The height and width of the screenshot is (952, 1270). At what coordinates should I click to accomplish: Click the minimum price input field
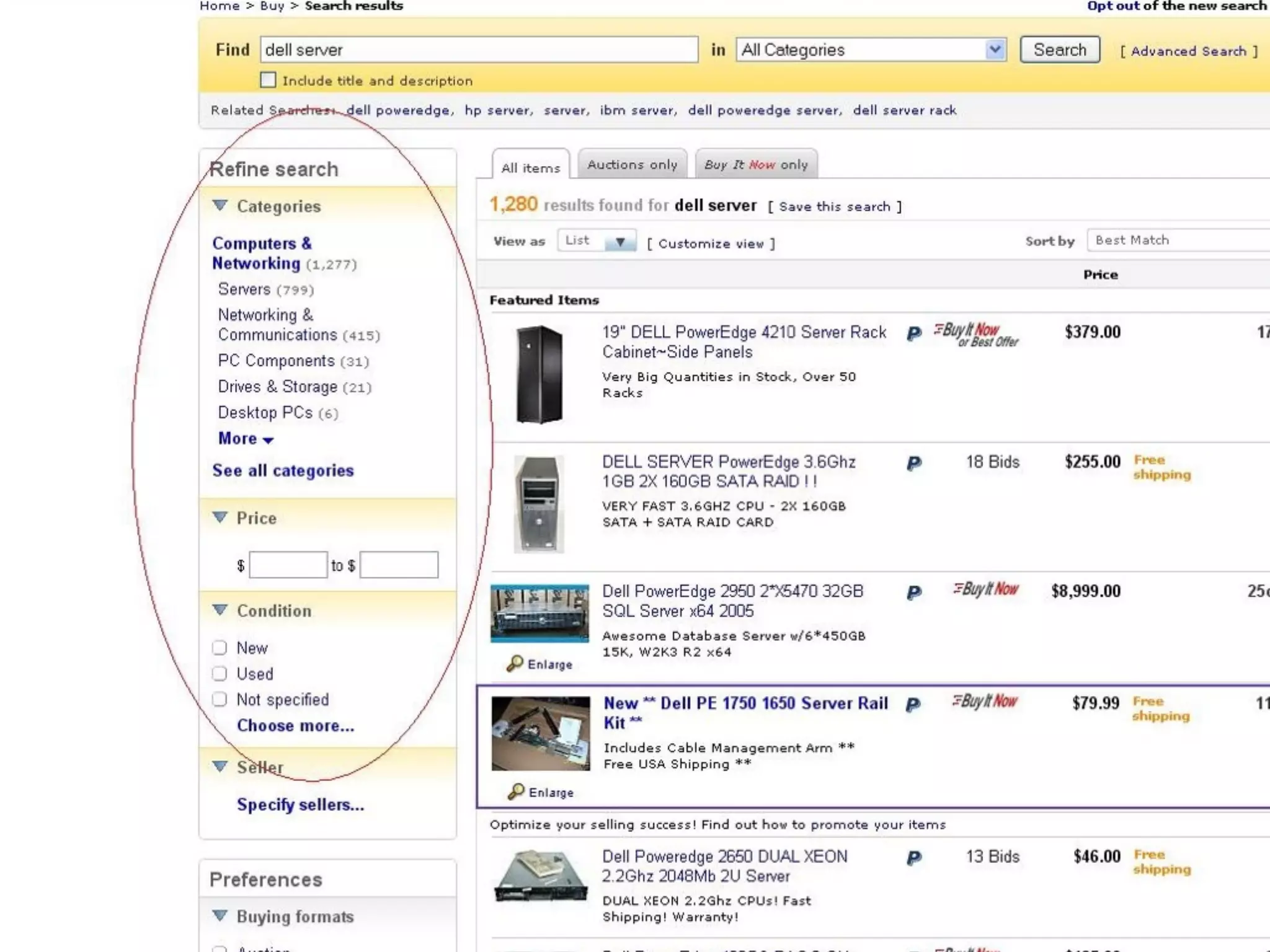288,565
